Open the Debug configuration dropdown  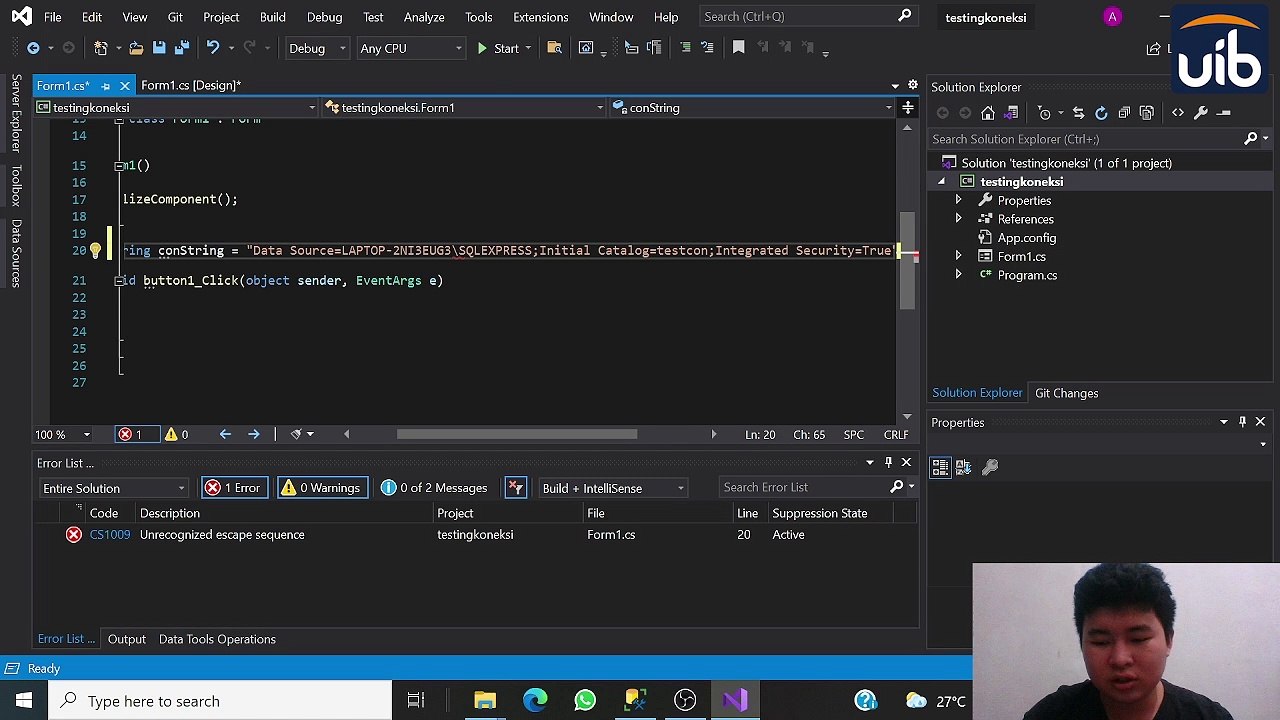pos(317,48)
